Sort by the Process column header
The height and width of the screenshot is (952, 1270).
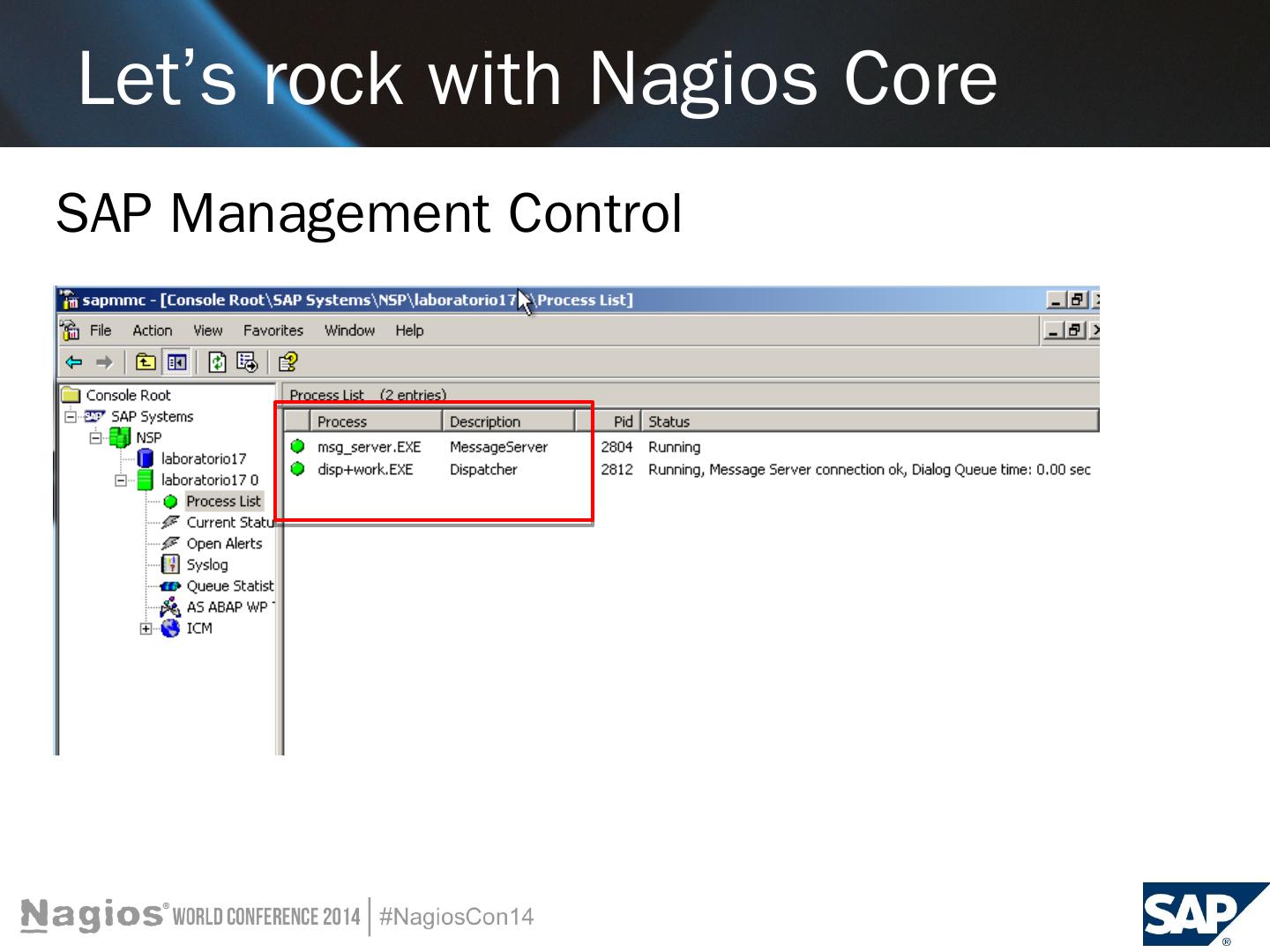pos(376,421)
